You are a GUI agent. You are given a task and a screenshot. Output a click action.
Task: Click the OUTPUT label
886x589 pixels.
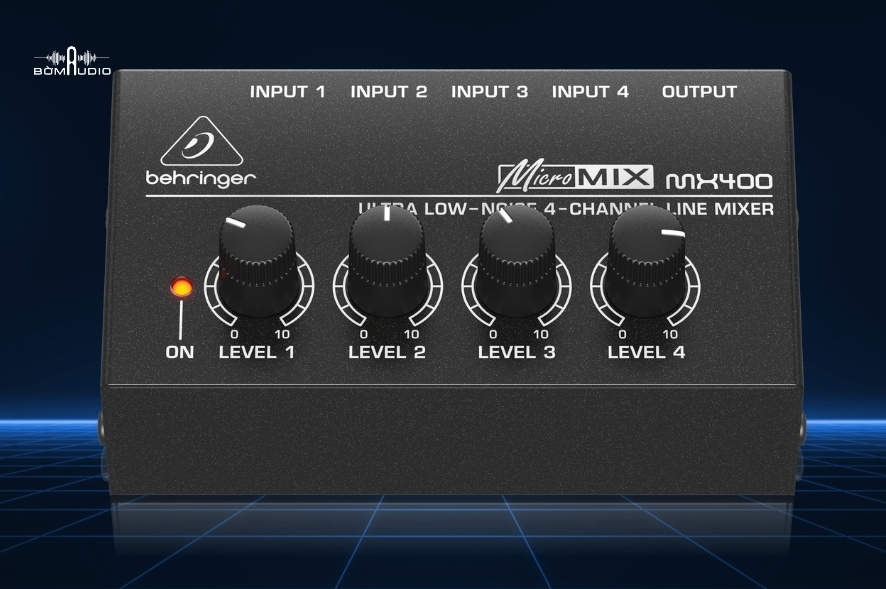click(x=700, y=92)
